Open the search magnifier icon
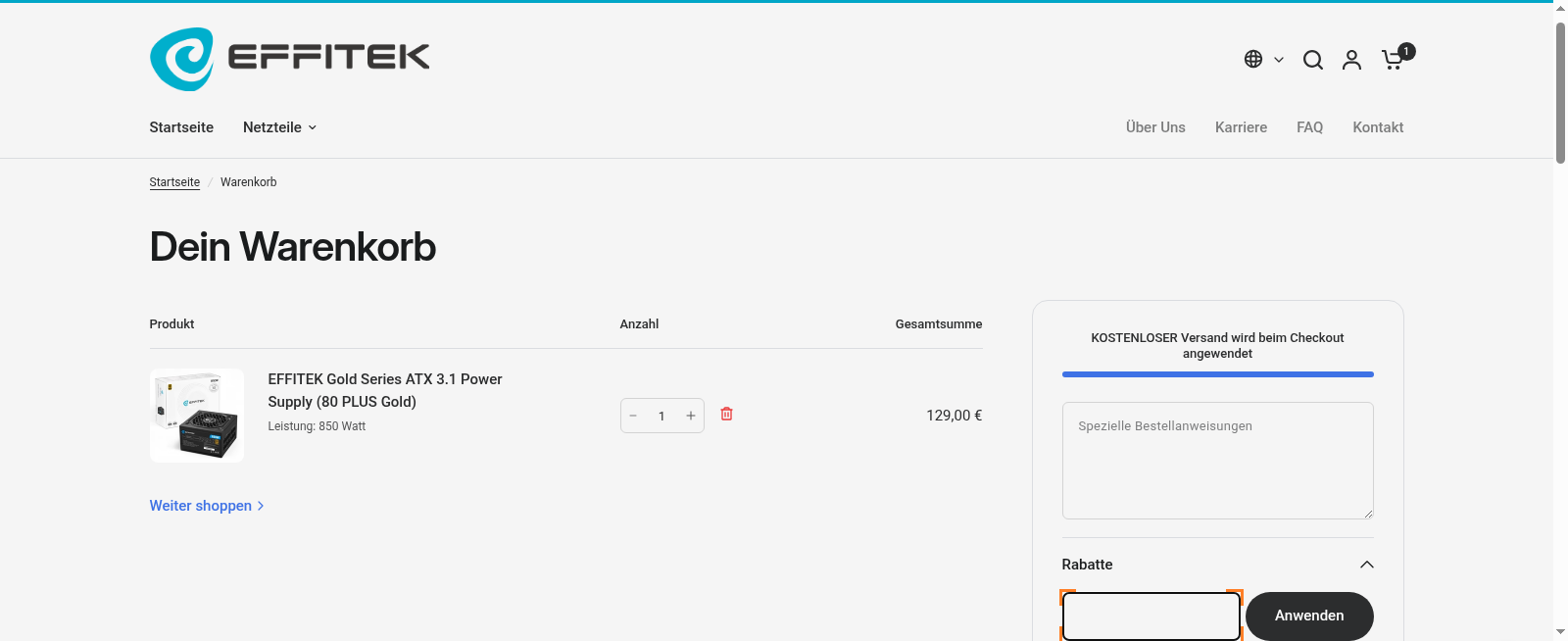Viewport: 1568px width, 641px height. (1313, 60)
